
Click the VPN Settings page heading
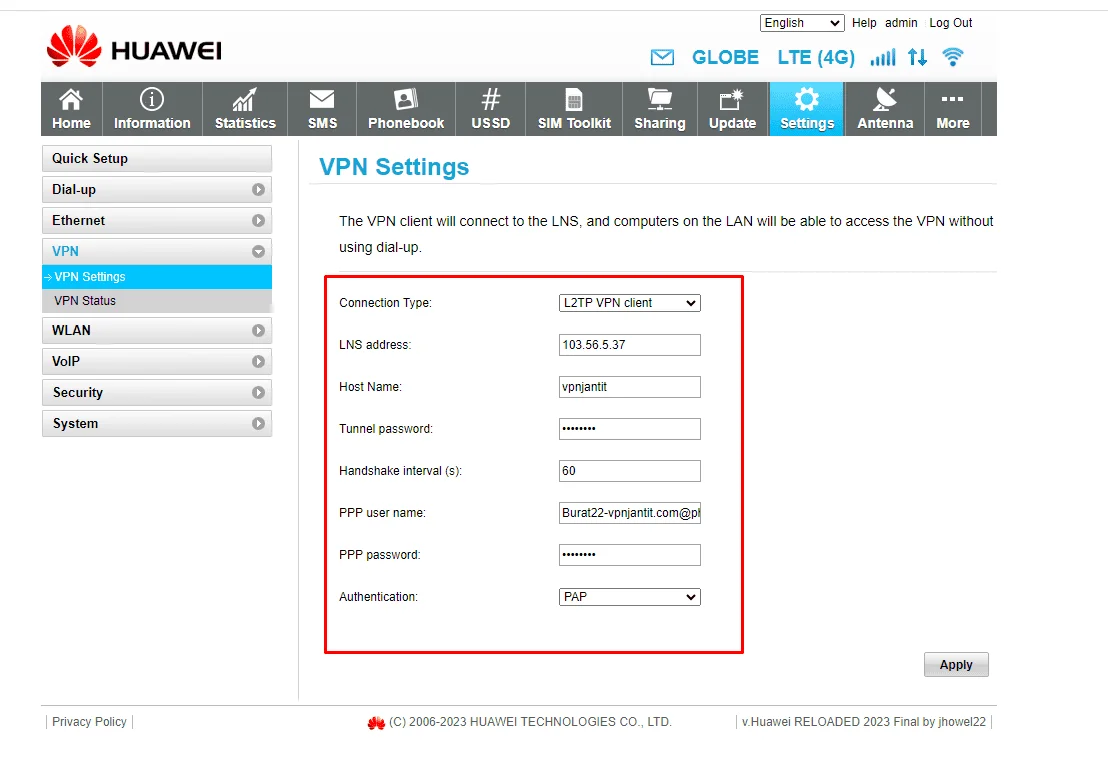[394, 167]
